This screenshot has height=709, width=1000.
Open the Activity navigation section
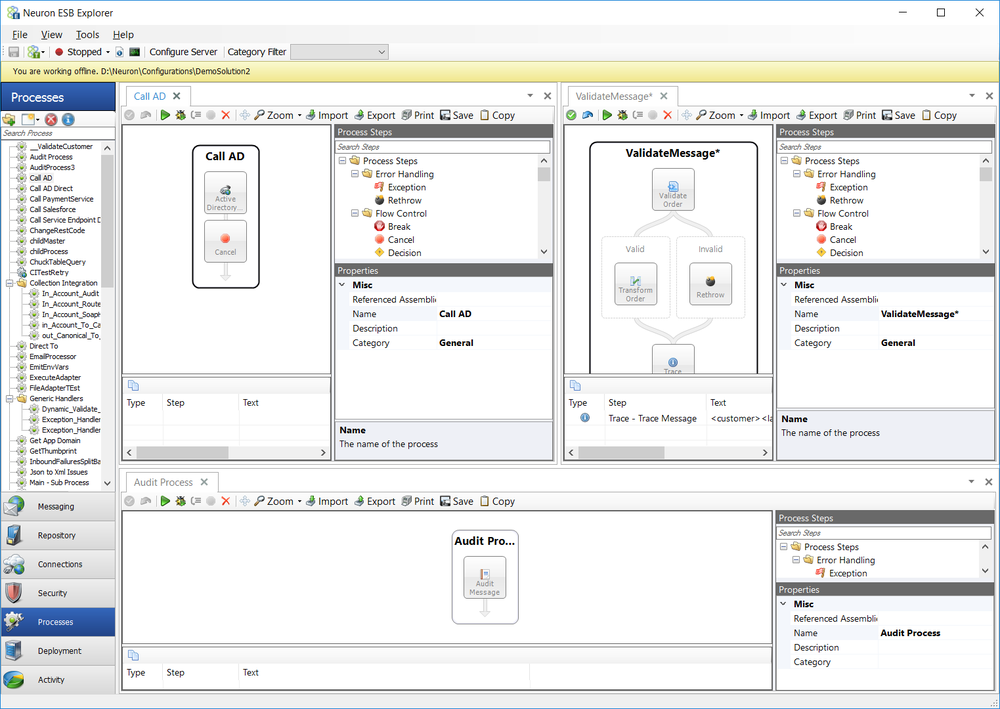click(58, 680)
